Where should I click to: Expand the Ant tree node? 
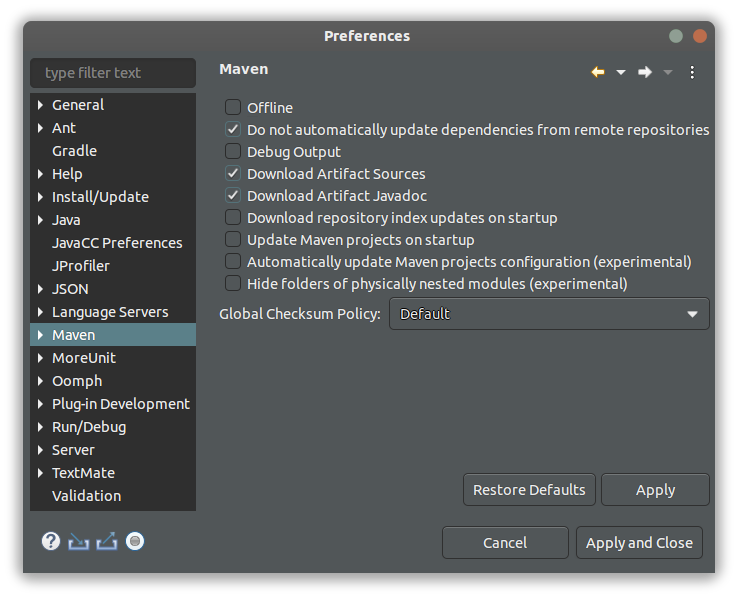40,128
